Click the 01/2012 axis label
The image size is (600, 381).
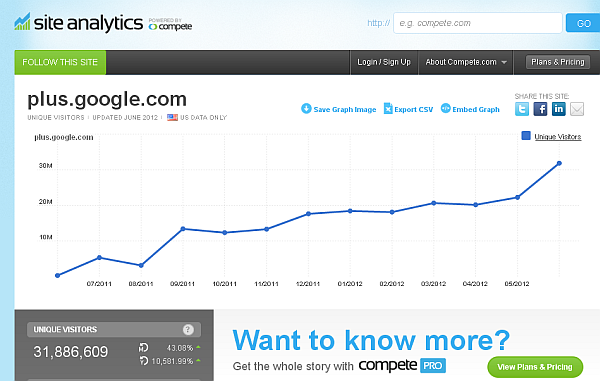click(x=350, y=283)
